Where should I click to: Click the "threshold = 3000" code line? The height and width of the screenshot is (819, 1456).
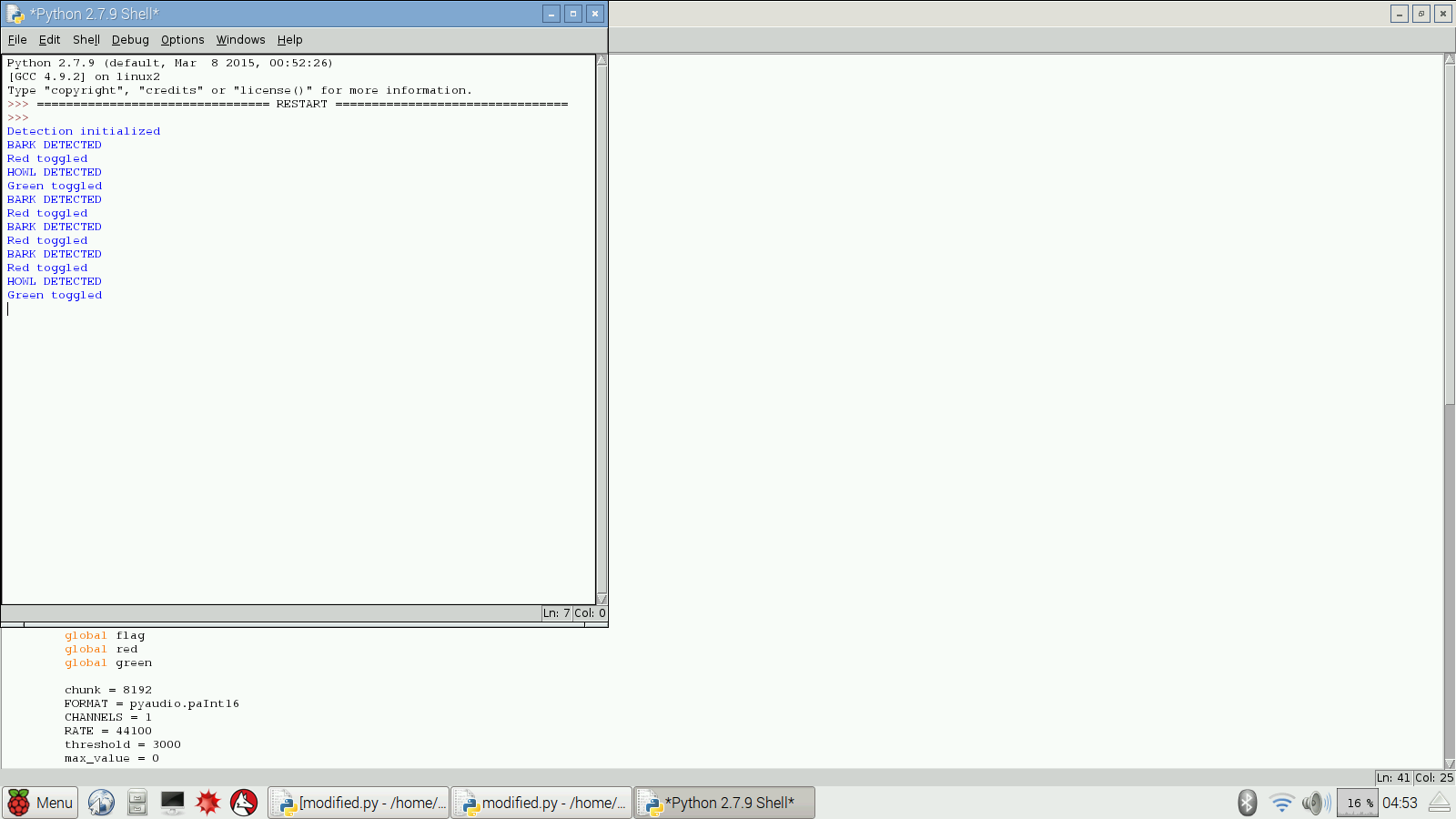pyautogui.click(x=123, y=744)
